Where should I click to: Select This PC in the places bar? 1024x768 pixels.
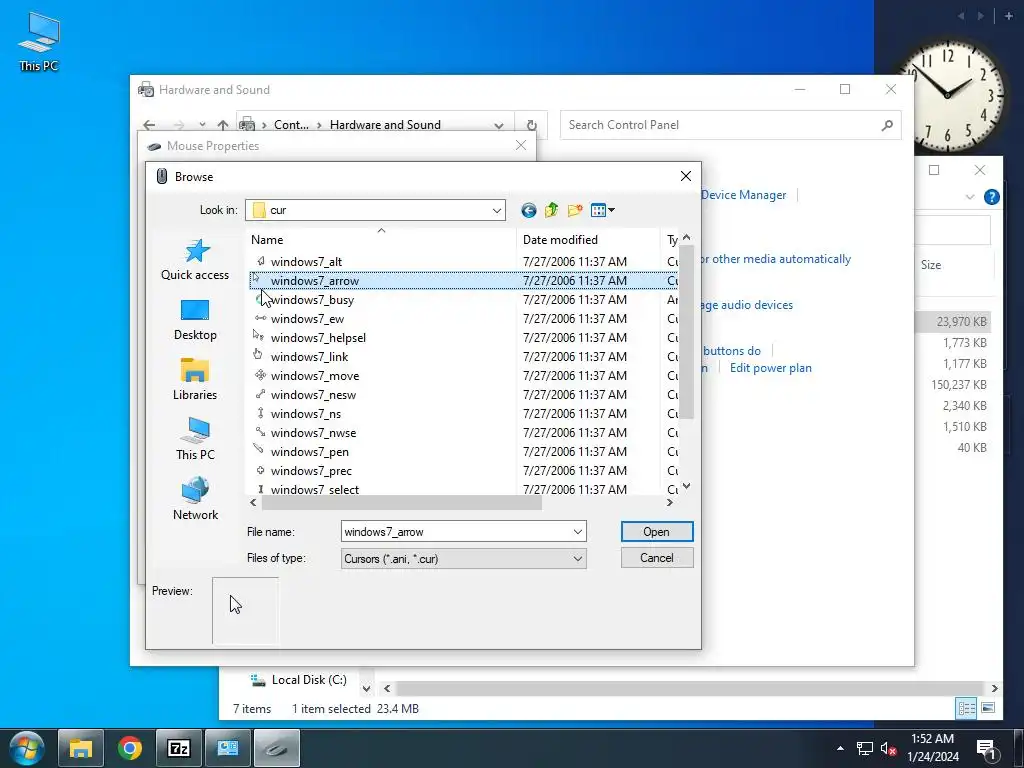(x=195, y=439)
